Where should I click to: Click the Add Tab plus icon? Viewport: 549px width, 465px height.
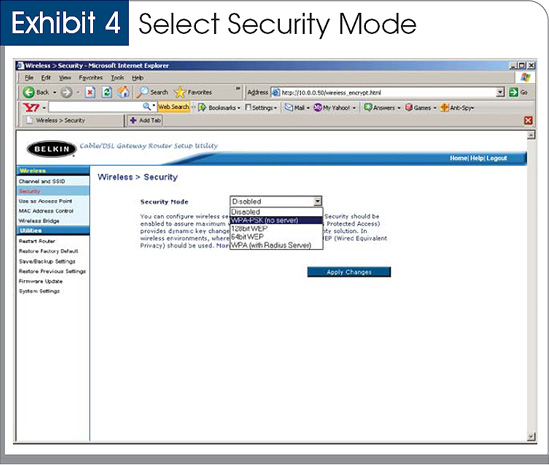(133, 120)
